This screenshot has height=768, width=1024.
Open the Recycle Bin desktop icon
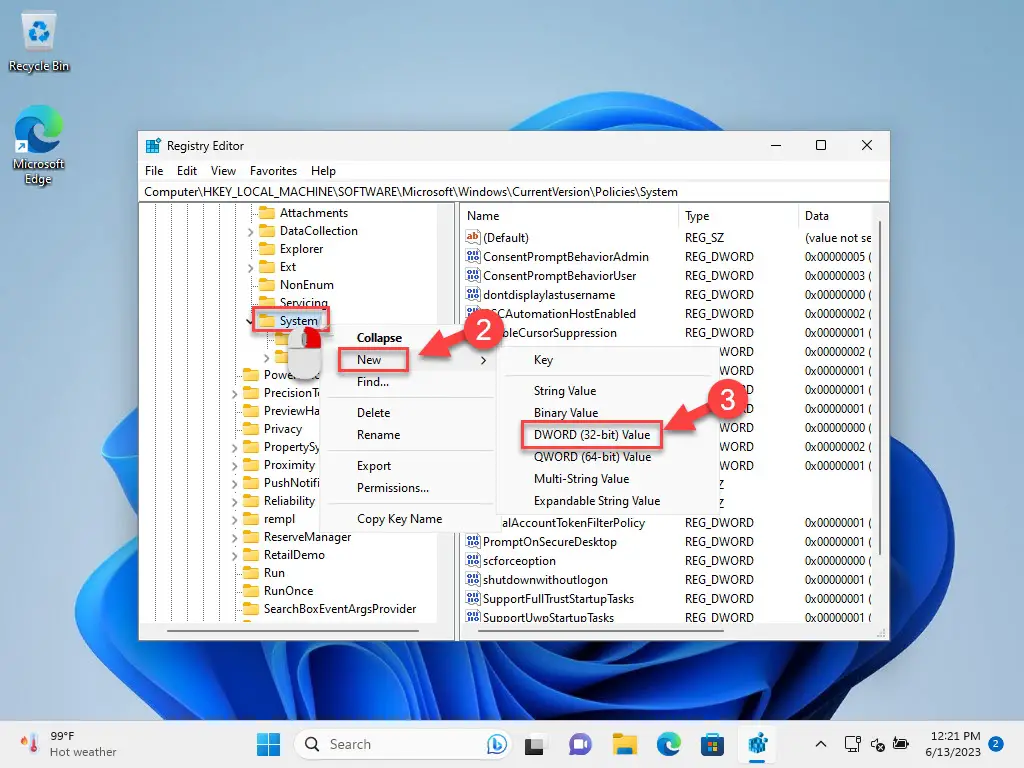pos(39,43)
